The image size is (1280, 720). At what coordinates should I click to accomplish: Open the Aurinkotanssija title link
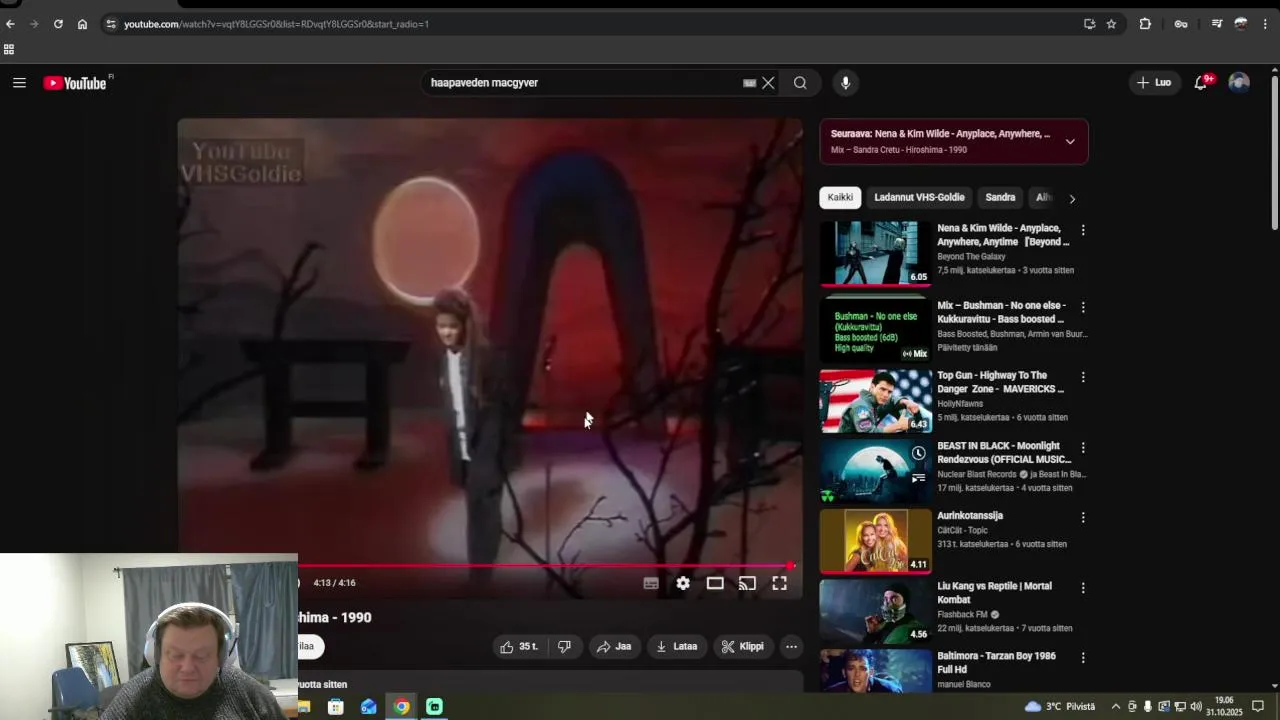(970, 516)
